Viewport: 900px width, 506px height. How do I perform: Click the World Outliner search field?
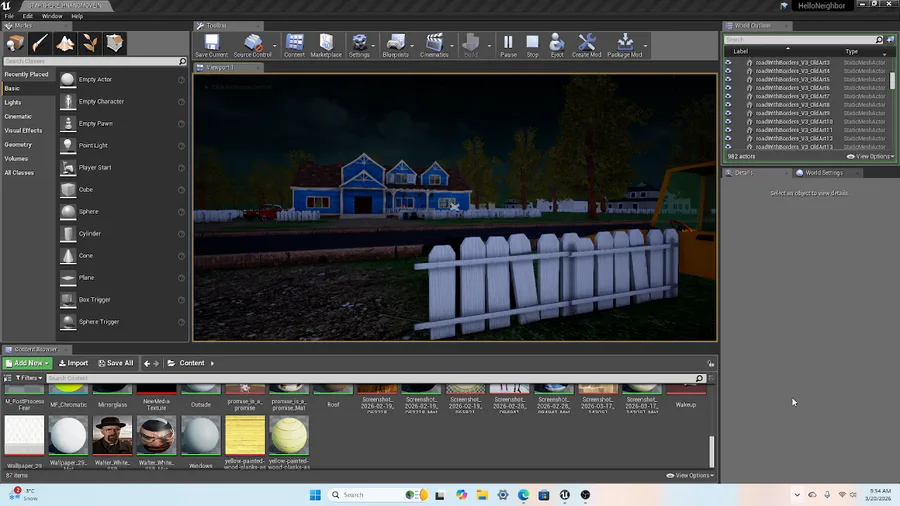[x=803, y=40]
